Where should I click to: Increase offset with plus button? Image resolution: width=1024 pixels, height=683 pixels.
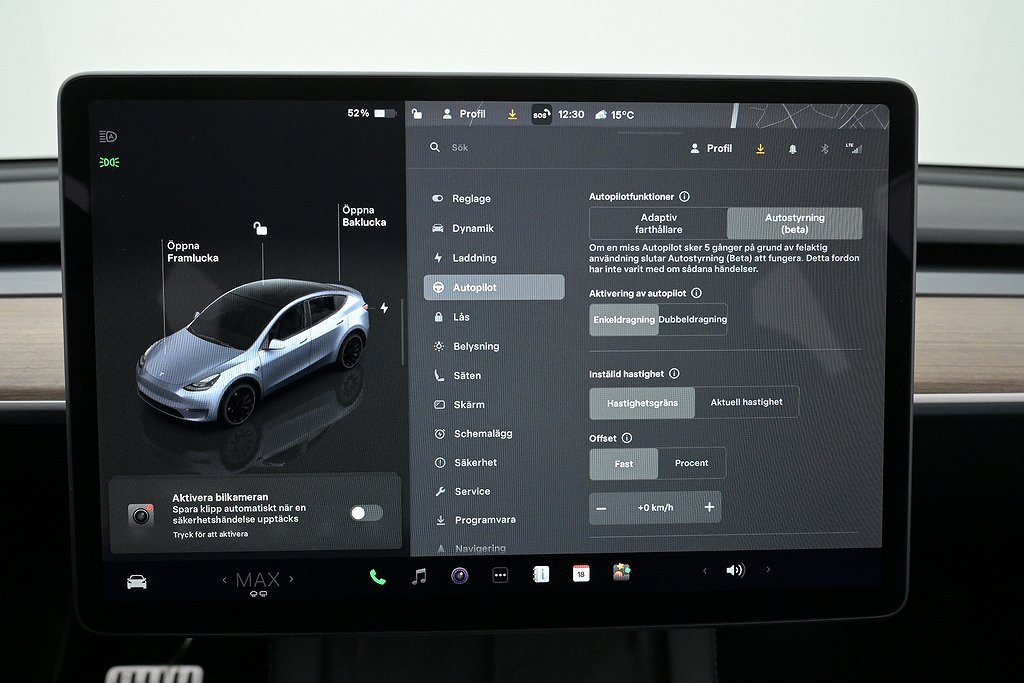(709, 507)
